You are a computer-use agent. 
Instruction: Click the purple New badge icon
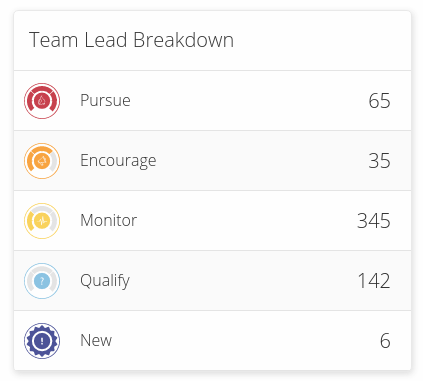(42, 341)
